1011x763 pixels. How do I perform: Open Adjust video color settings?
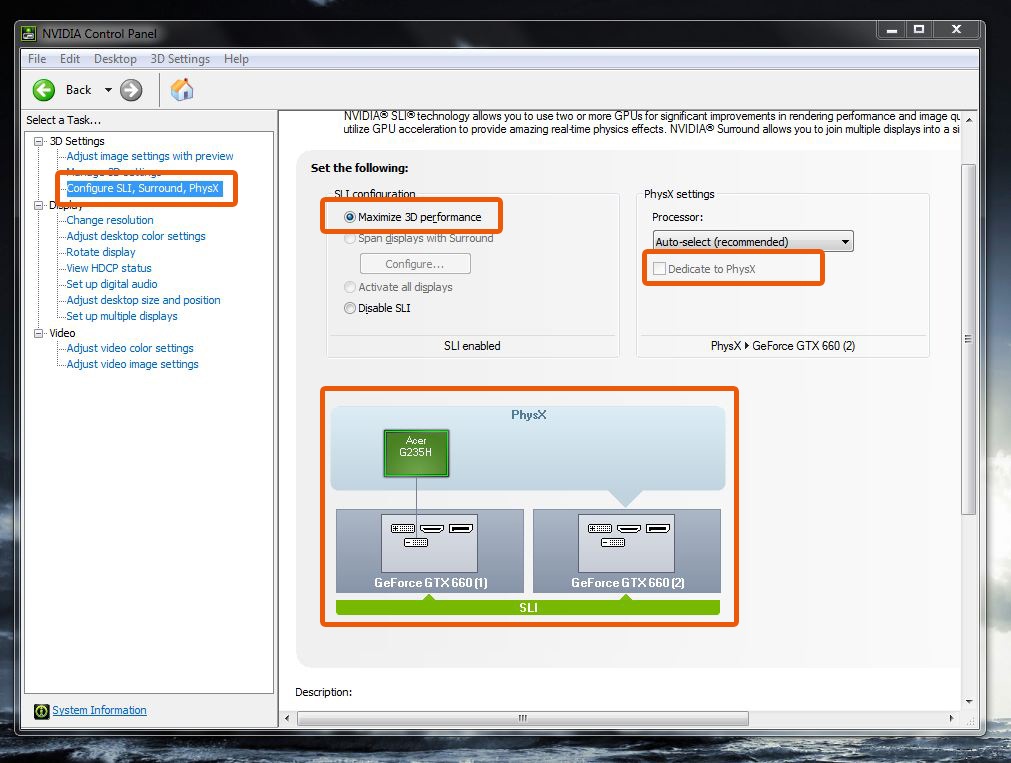(130, 348)
